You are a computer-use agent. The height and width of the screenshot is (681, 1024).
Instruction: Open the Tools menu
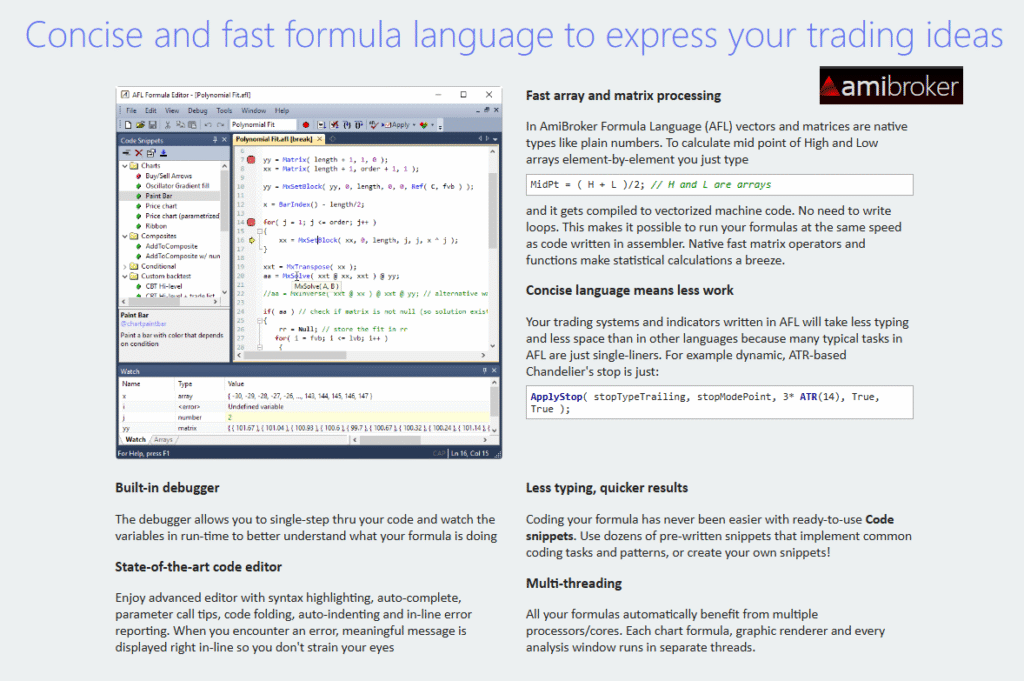click(x=224, y=110)
